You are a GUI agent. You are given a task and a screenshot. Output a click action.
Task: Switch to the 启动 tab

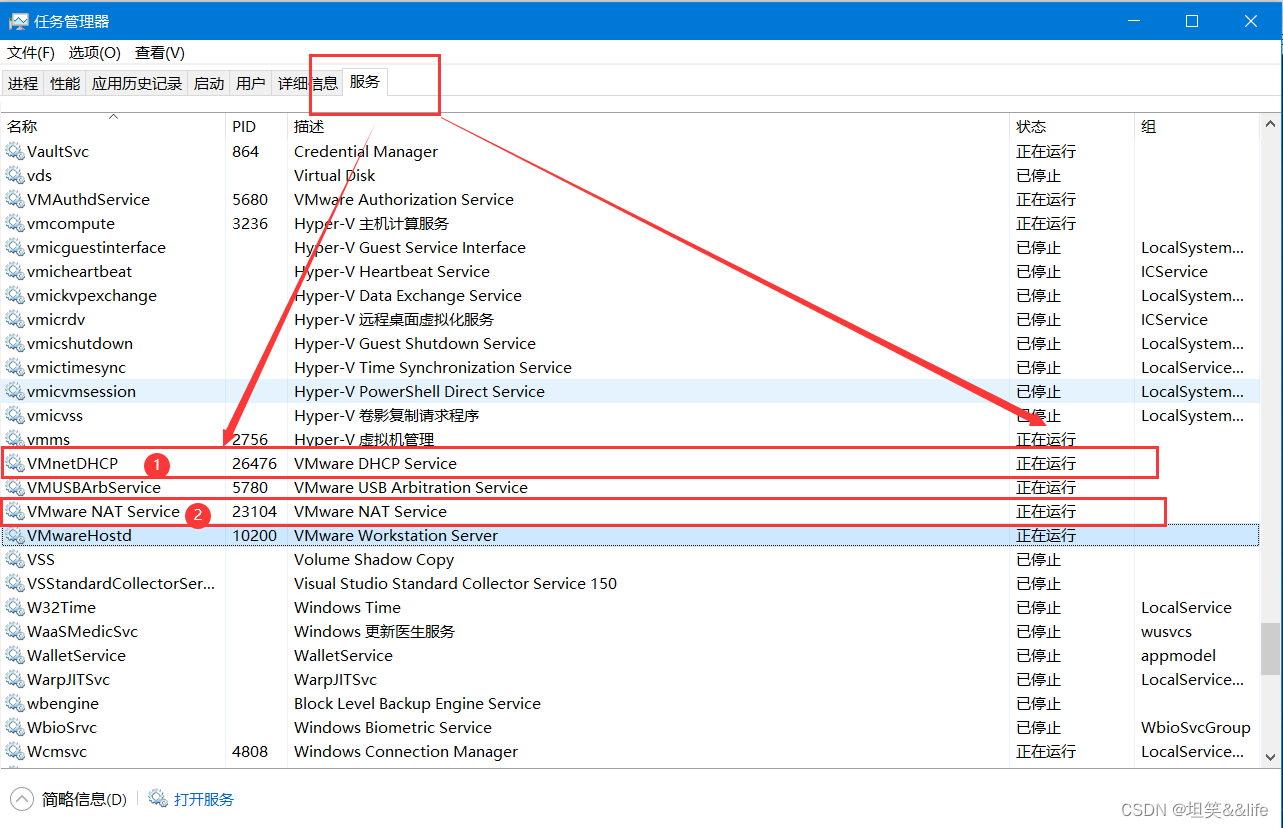click(209, 84)
